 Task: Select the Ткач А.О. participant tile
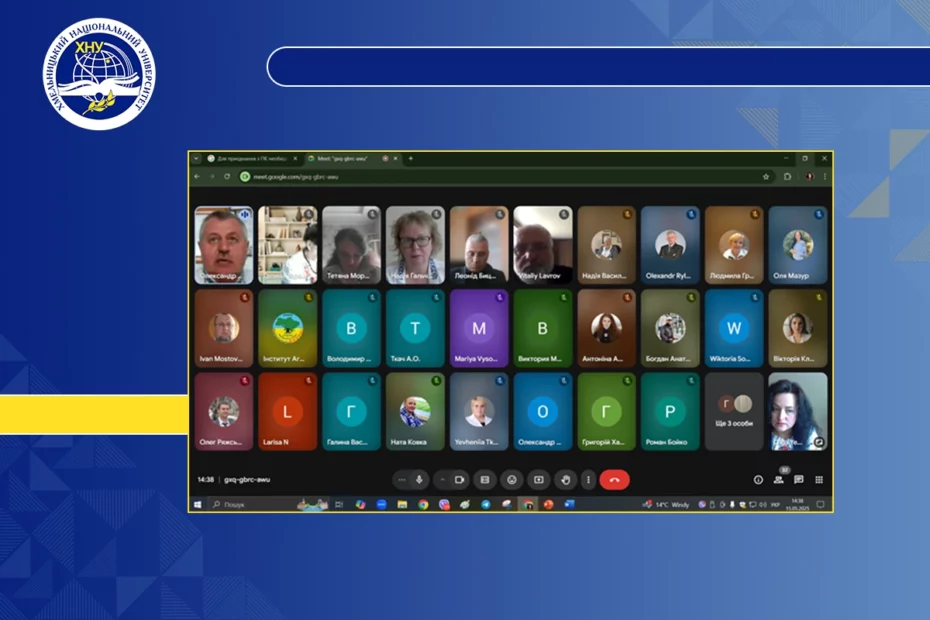415,328
